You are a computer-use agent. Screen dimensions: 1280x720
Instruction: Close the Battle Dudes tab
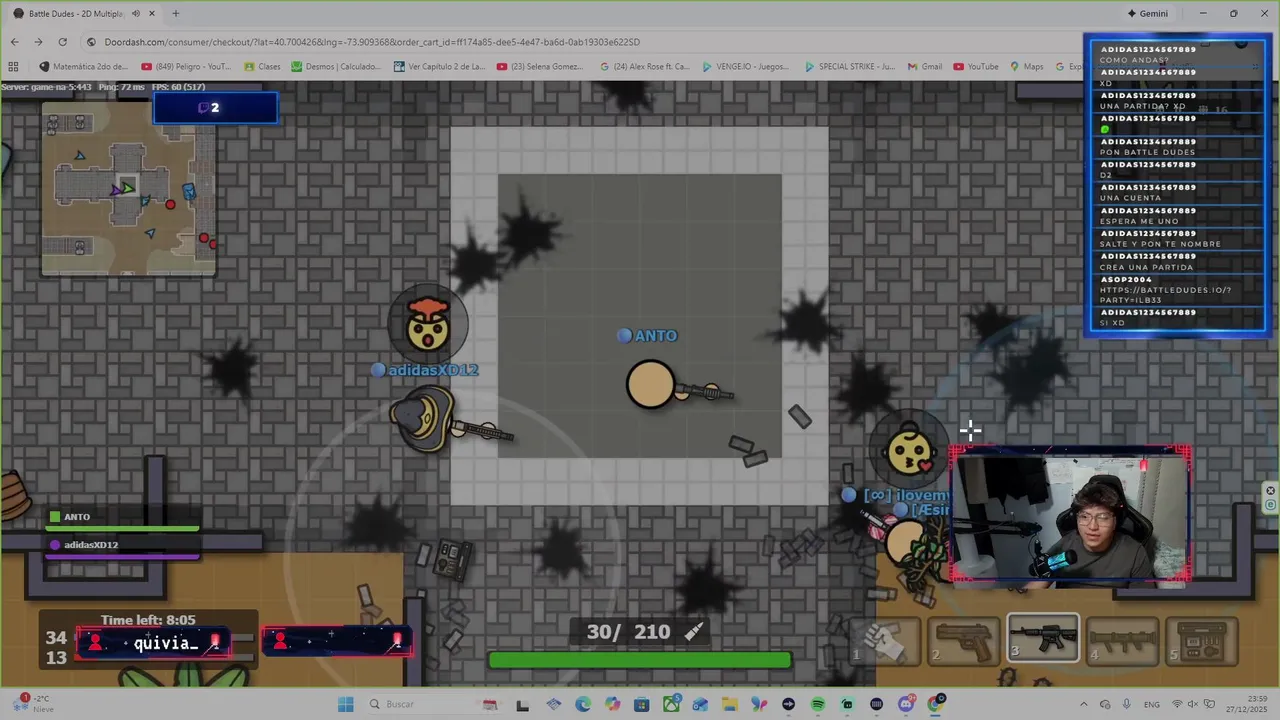tap(151, 14)
